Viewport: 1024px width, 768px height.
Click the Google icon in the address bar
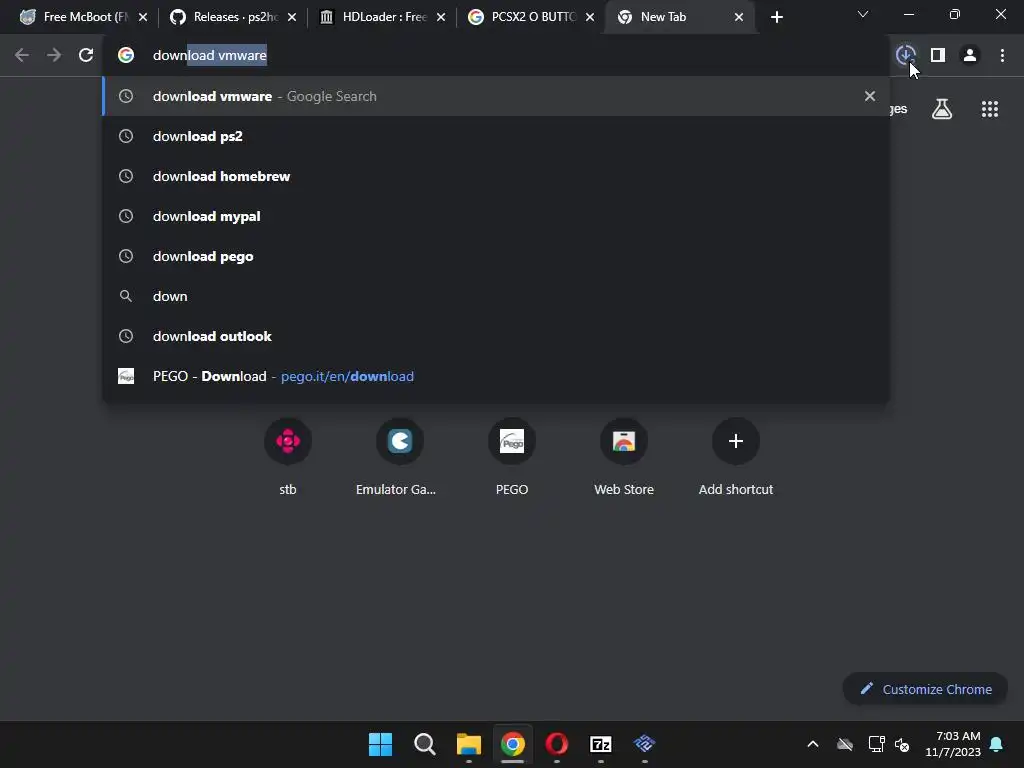(x=126, y=56)
